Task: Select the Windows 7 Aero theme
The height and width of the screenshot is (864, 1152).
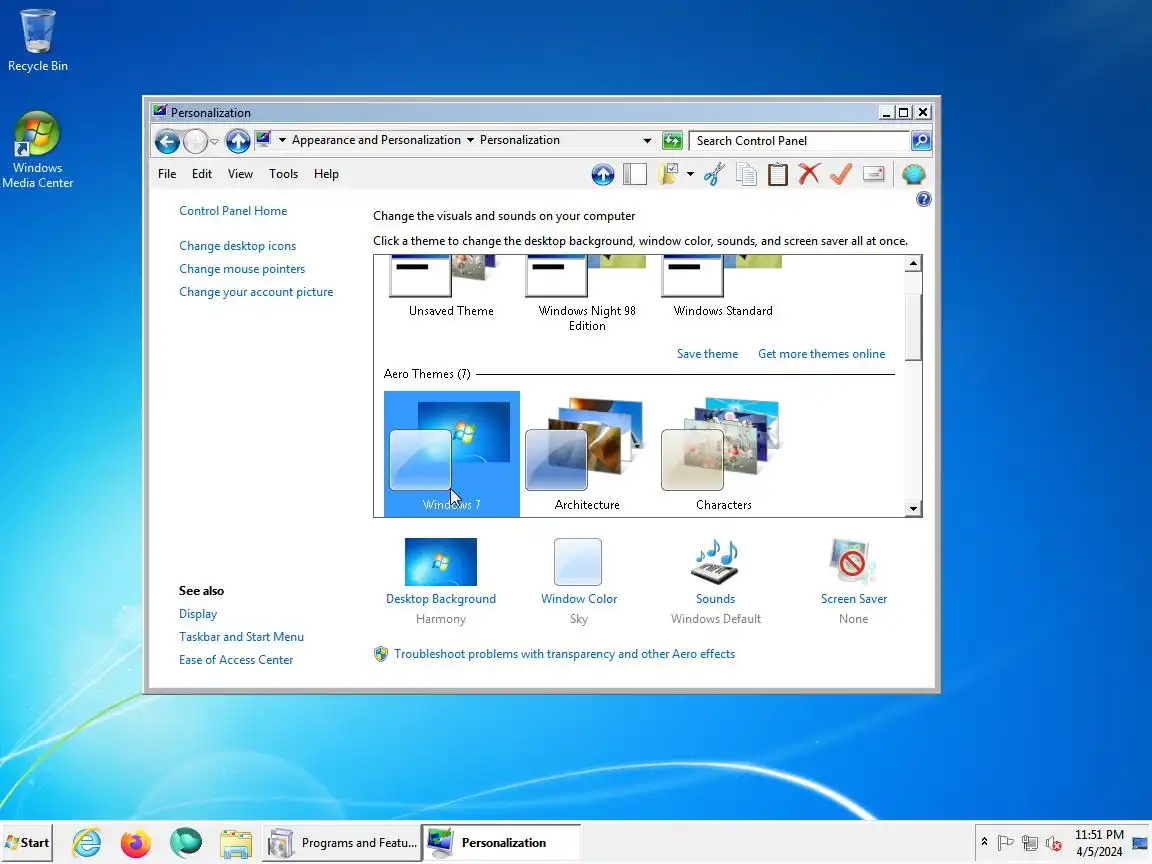Action: pyautogui.click(x=452, y=453)
